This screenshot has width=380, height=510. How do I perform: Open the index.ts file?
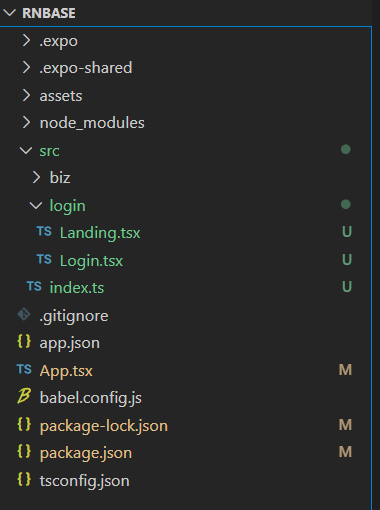(x=77, y=288)
